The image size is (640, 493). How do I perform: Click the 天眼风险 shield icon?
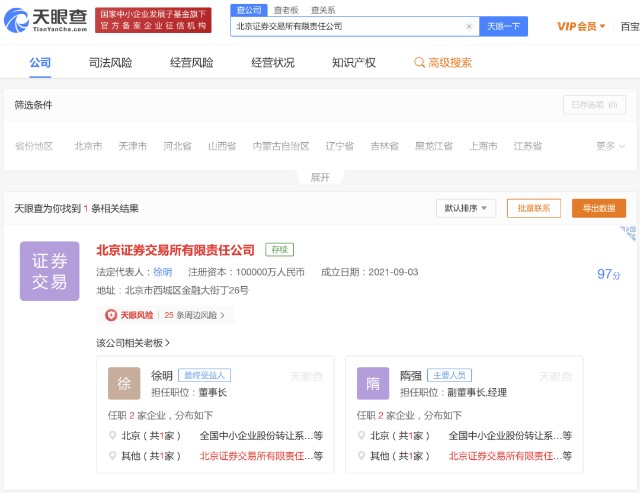tap(112, 315)
